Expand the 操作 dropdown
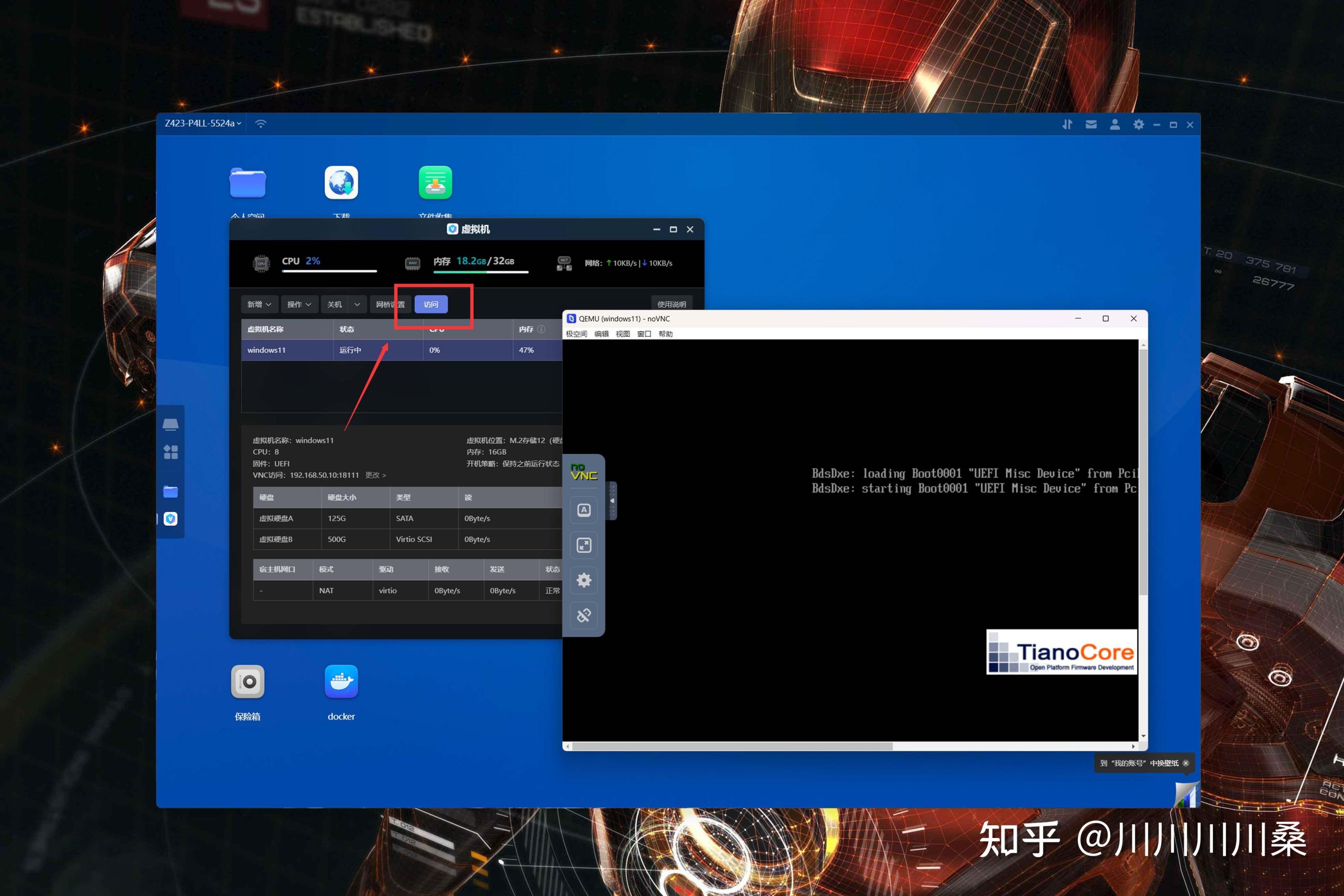This screenshot has width=1344, height=896. tap(299, 304)
